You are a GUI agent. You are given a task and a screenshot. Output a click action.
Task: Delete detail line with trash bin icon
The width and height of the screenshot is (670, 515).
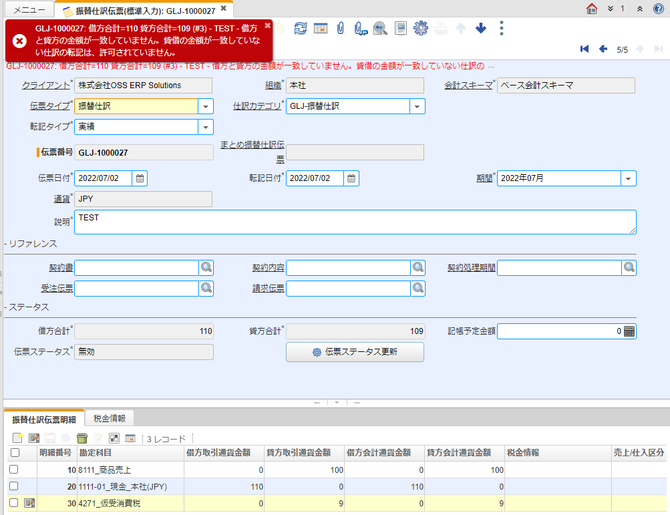(x=82, y=438)
